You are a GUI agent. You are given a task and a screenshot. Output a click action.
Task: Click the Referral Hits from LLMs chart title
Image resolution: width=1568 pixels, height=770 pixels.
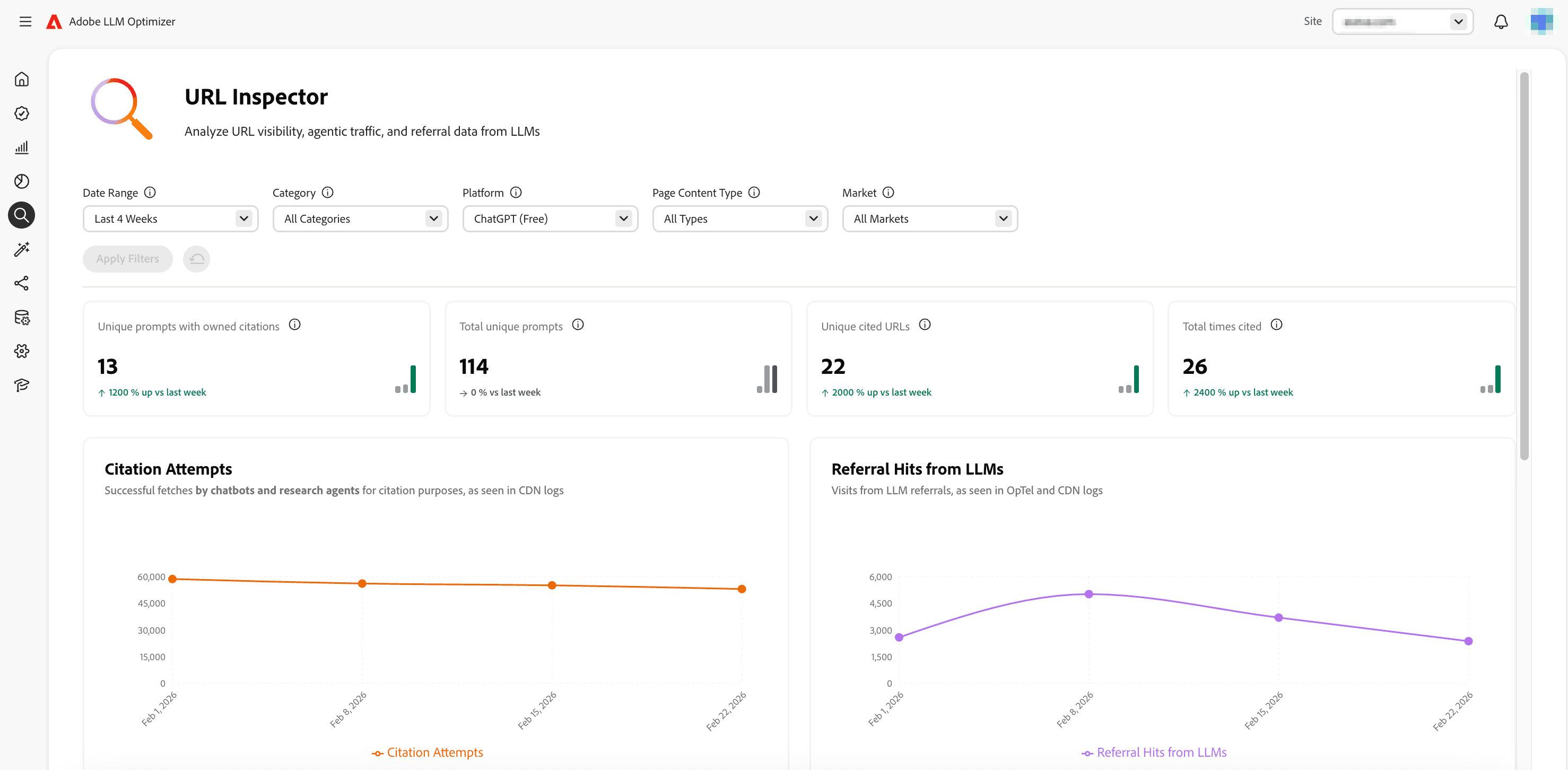coord(917,469)
